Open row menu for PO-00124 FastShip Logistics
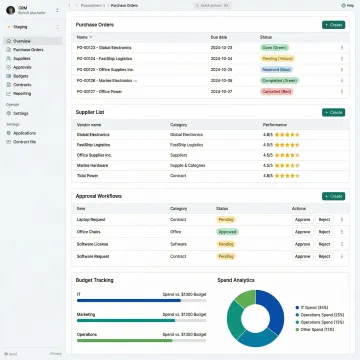The image size is (360, 360). tap(342, 59)
